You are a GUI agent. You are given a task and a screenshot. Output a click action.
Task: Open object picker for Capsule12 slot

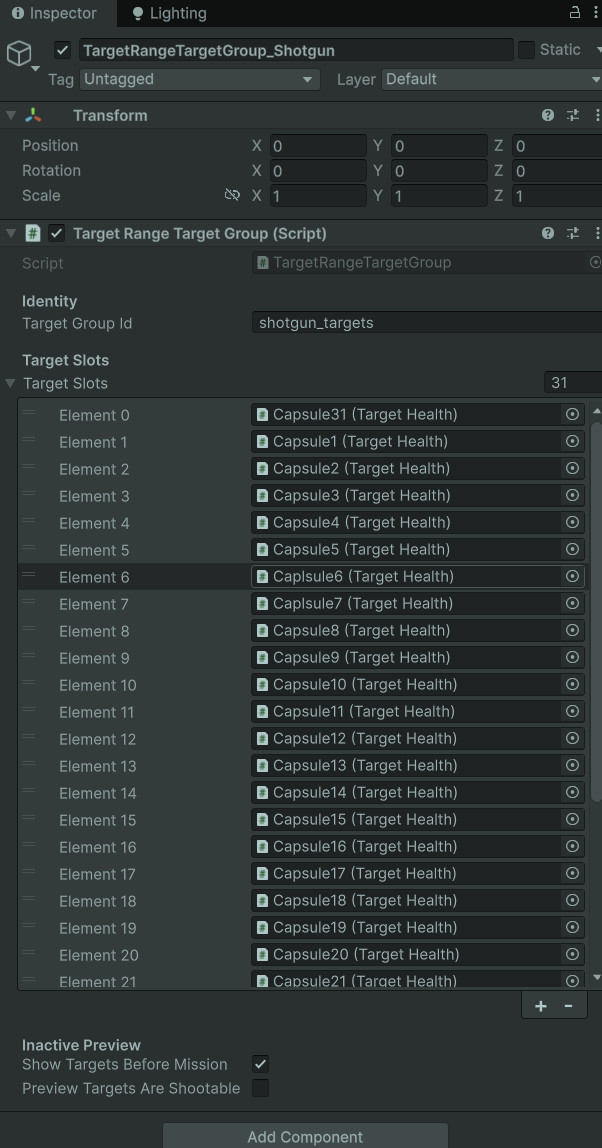[x=573, y=739]
